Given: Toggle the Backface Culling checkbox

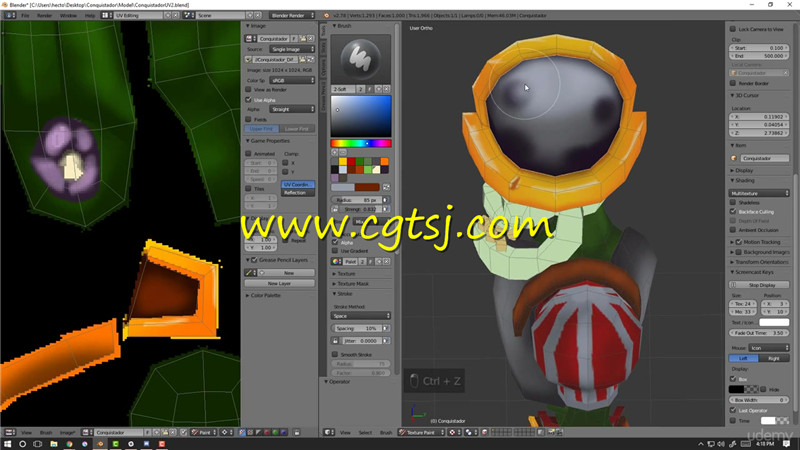Looking at the screenshot, I should point(733,211).
